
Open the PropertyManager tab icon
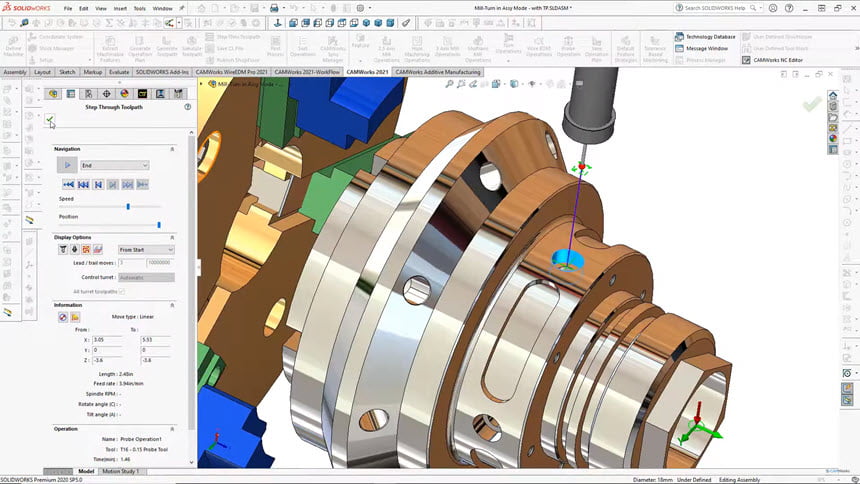point(71,94)
